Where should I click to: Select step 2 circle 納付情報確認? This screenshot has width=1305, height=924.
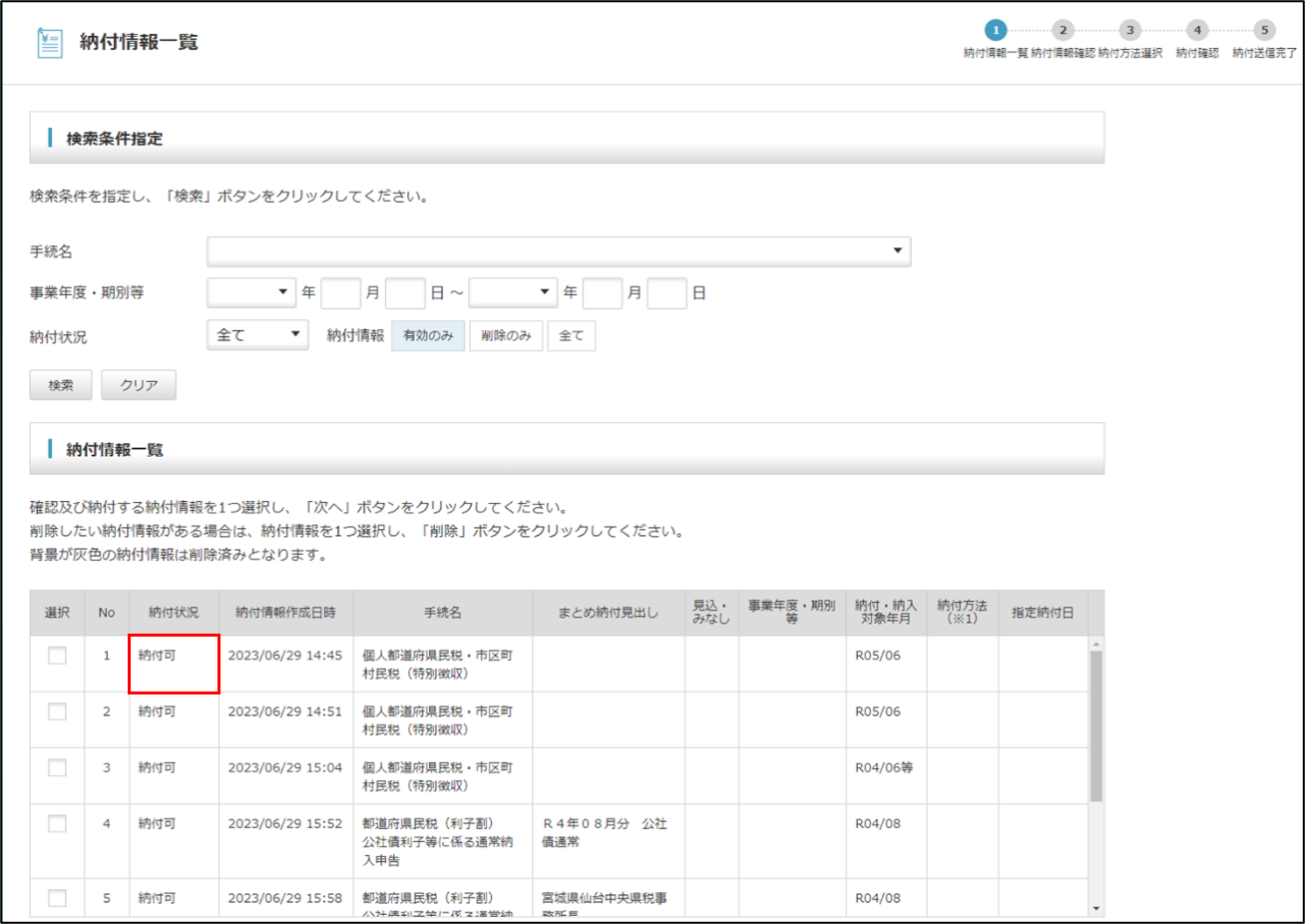coord(1063,30)
